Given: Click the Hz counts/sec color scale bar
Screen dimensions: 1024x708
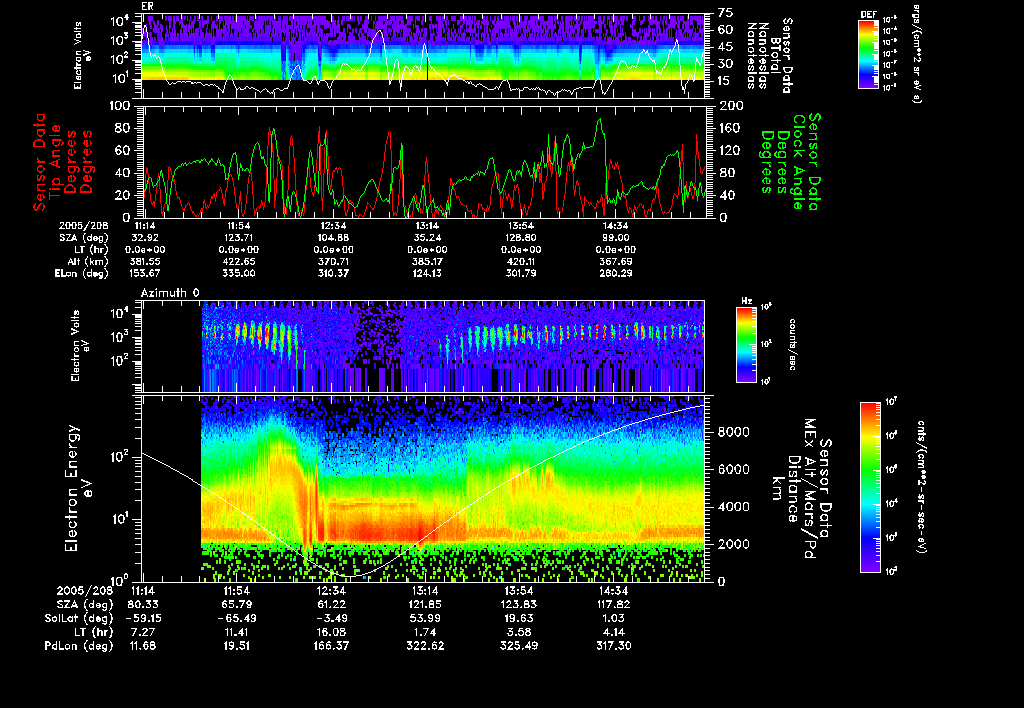Looking at the screenshot, I should coord(746,344).
